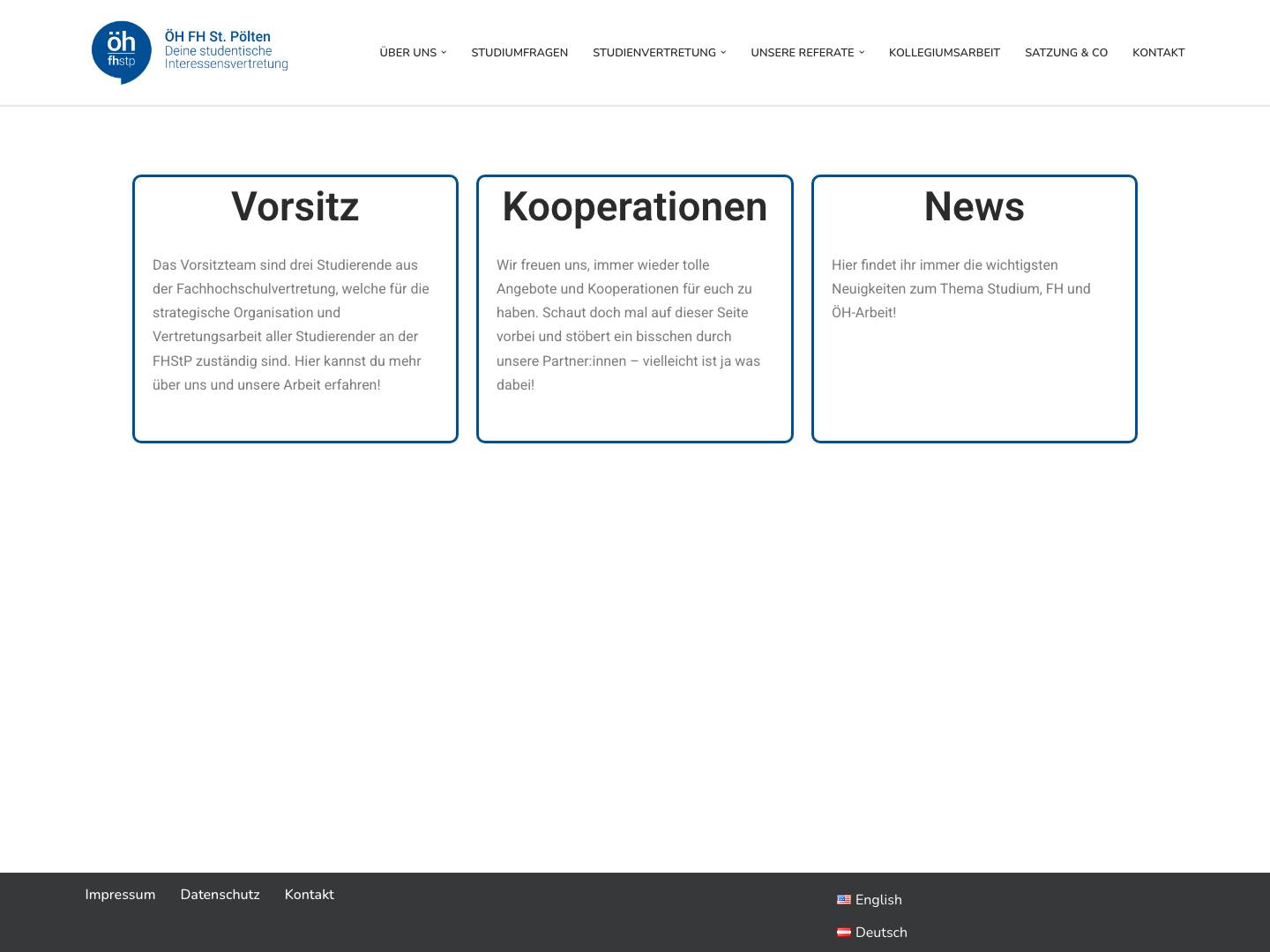Switch the site language to English
1270x952 pixels.
point(878,900)
